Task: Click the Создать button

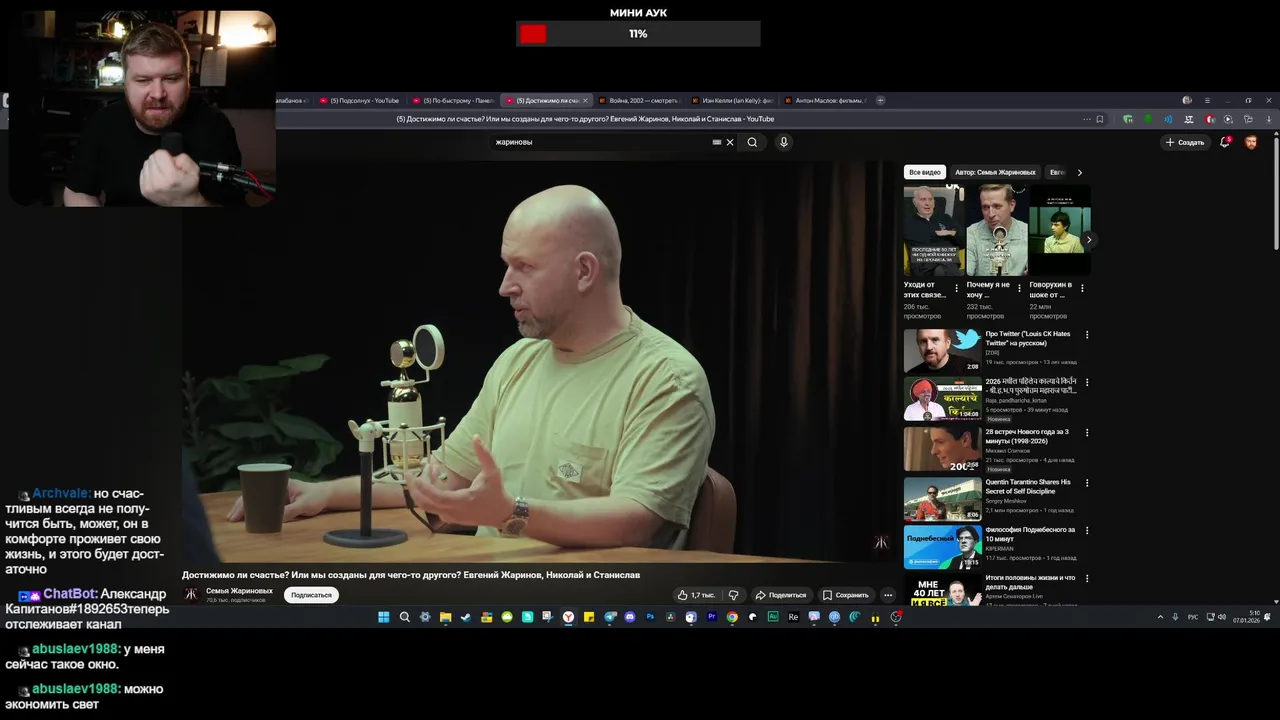Action: tap(1185, 142)
